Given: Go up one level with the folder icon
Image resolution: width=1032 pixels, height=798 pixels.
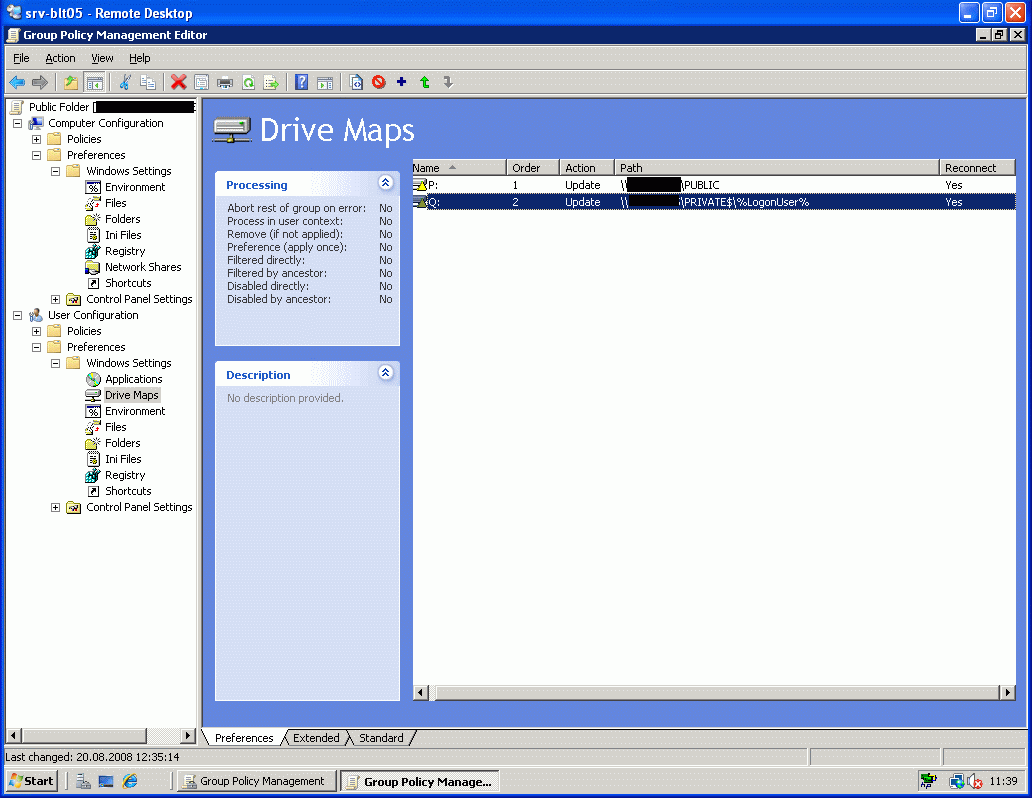Looking at the screenshot, I should tap(70, 82).
